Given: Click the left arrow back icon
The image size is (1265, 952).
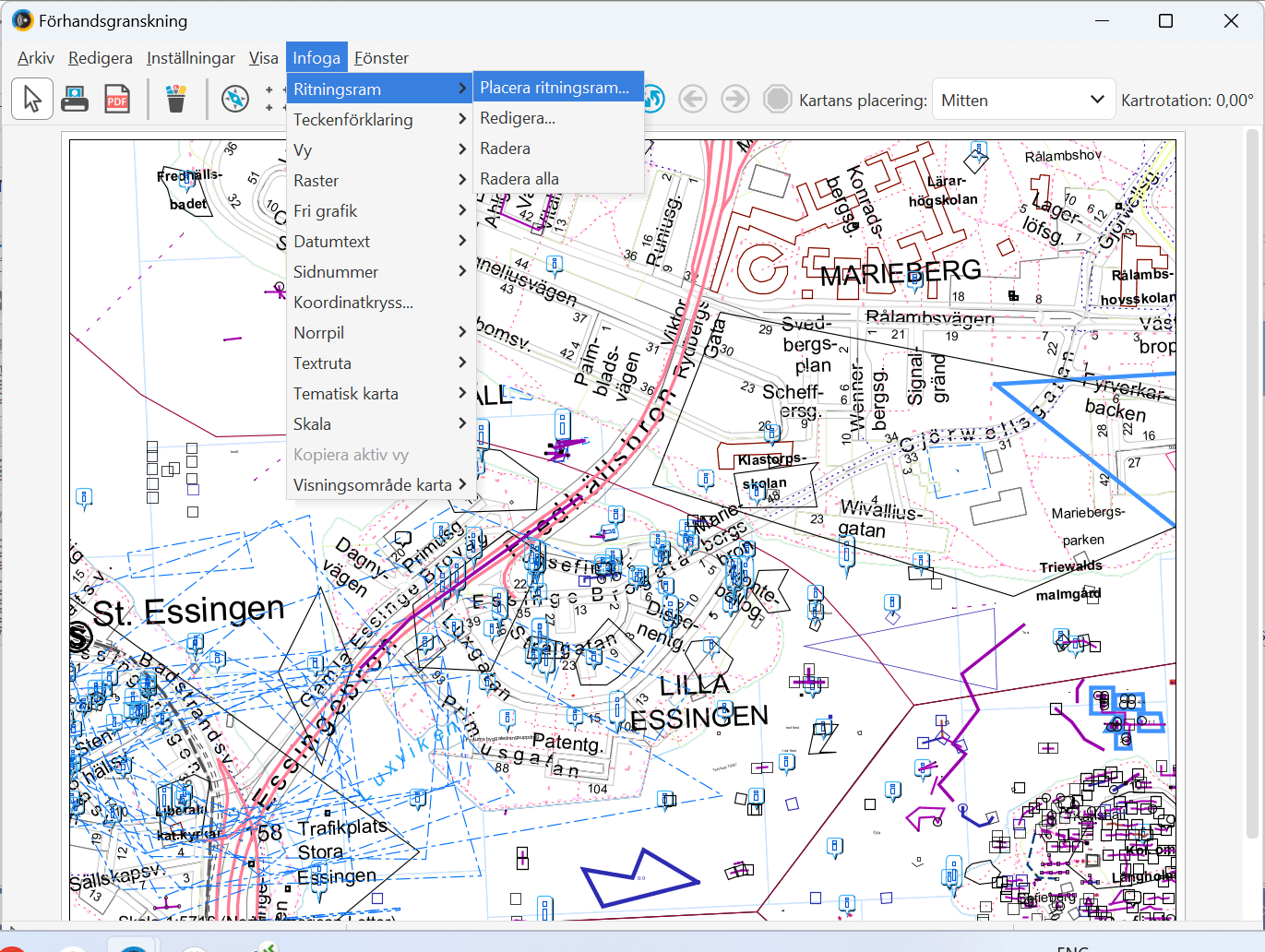Looking at the screenshot, I should pos(693,99).
